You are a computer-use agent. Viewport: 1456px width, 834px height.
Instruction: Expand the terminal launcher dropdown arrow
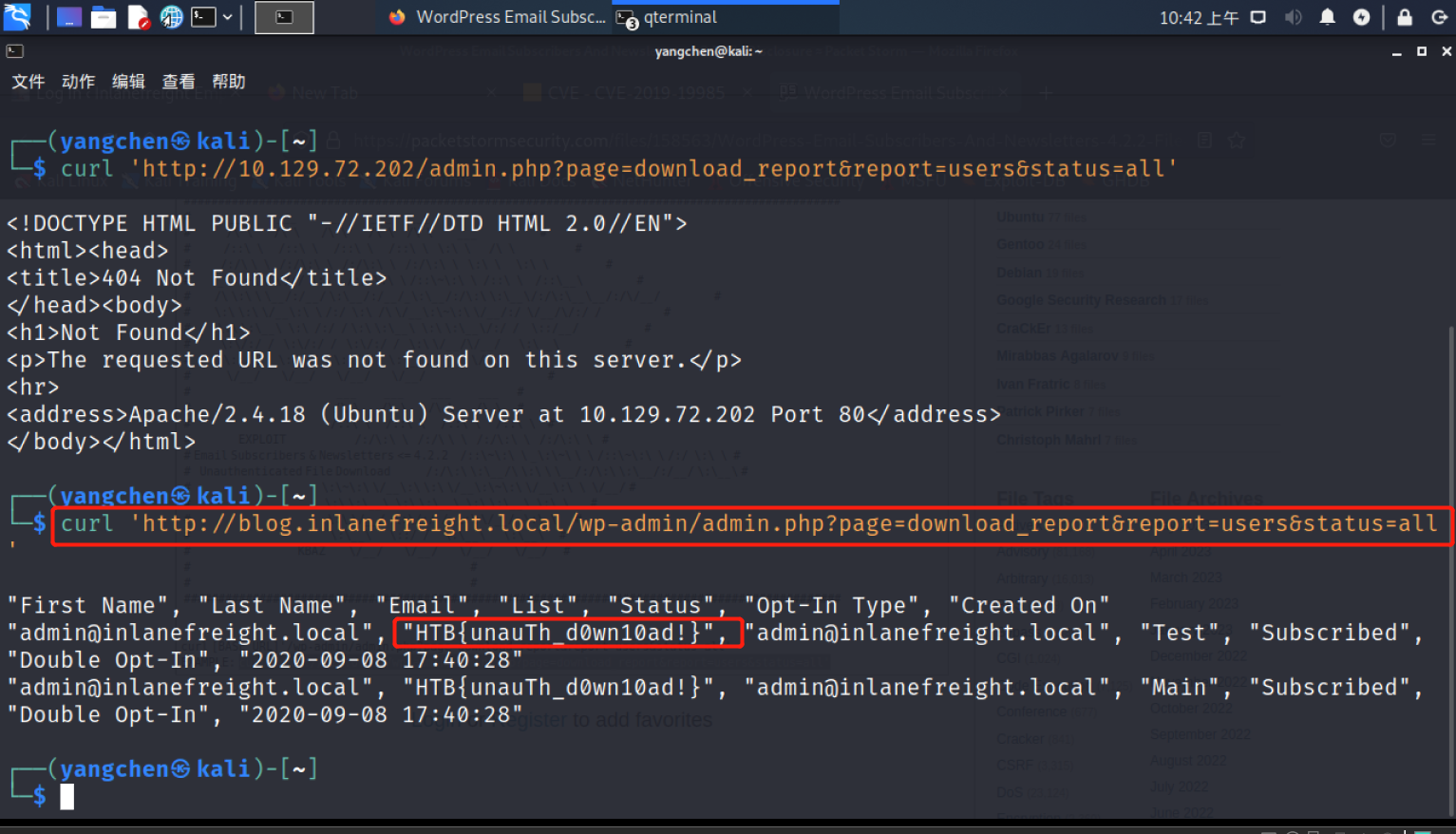point(228,17)
